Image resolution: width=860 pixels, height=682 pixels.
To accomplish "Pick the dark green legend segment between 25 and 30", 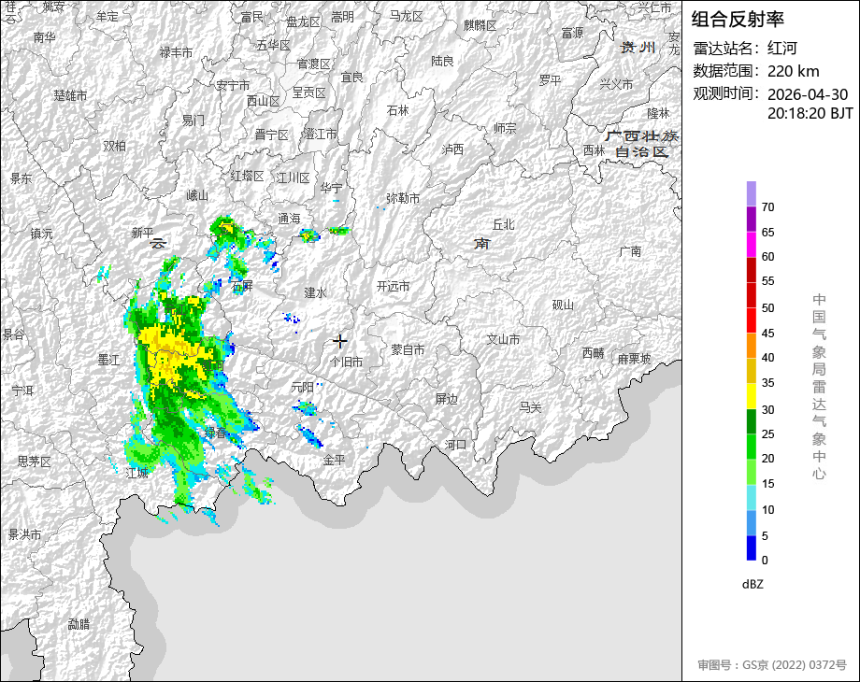I will click(x=751, y=421).
